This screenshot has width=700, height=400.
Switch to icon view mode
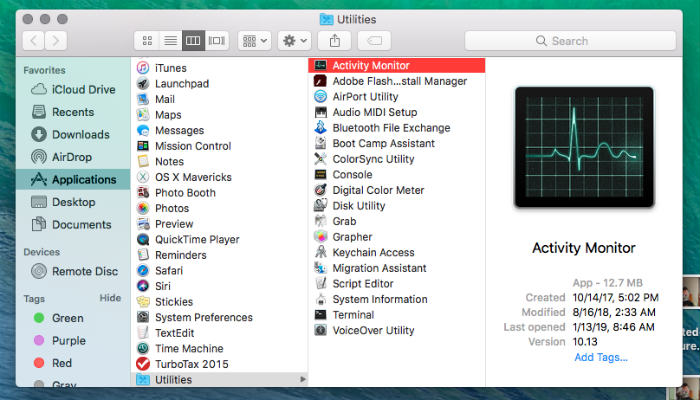148,41
